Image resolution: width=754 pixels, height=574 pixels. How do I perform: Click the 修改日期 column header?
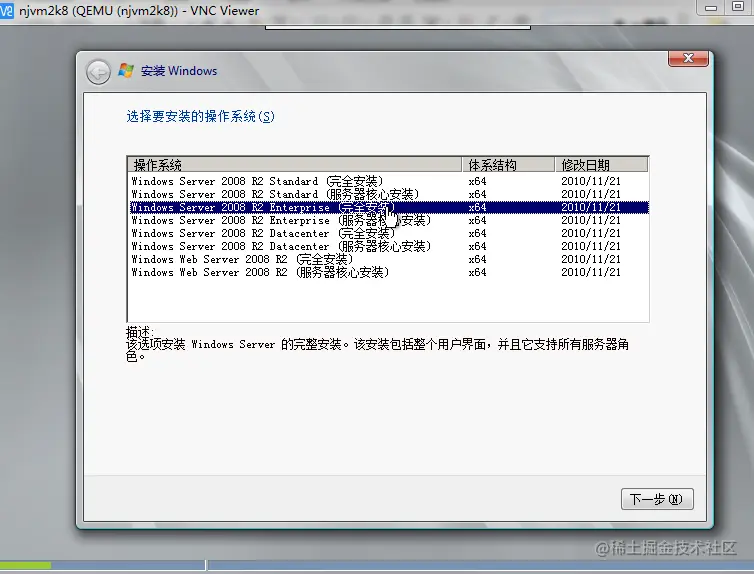pyautogui.click(x=602, y=165)
